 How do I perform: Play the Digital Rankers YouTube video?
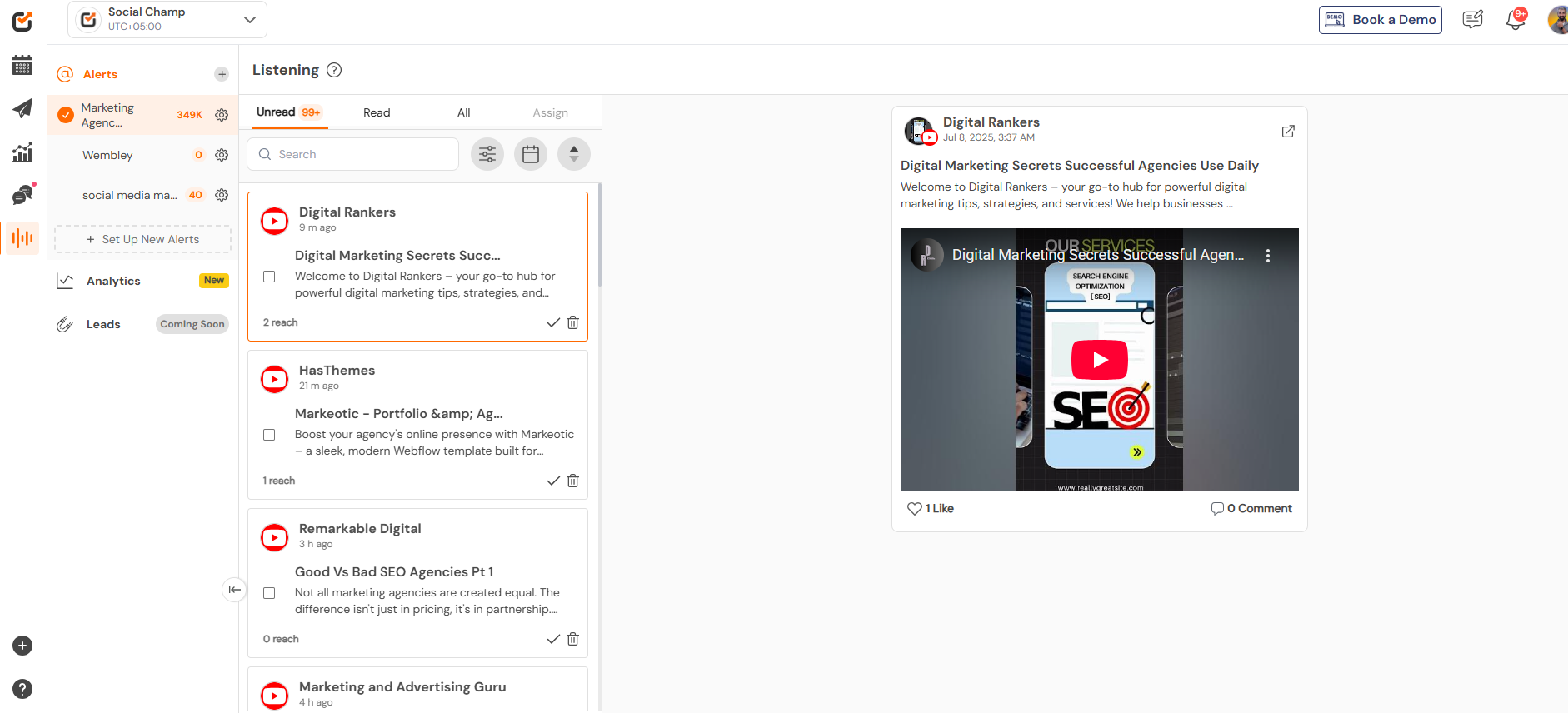[1100, 360]
